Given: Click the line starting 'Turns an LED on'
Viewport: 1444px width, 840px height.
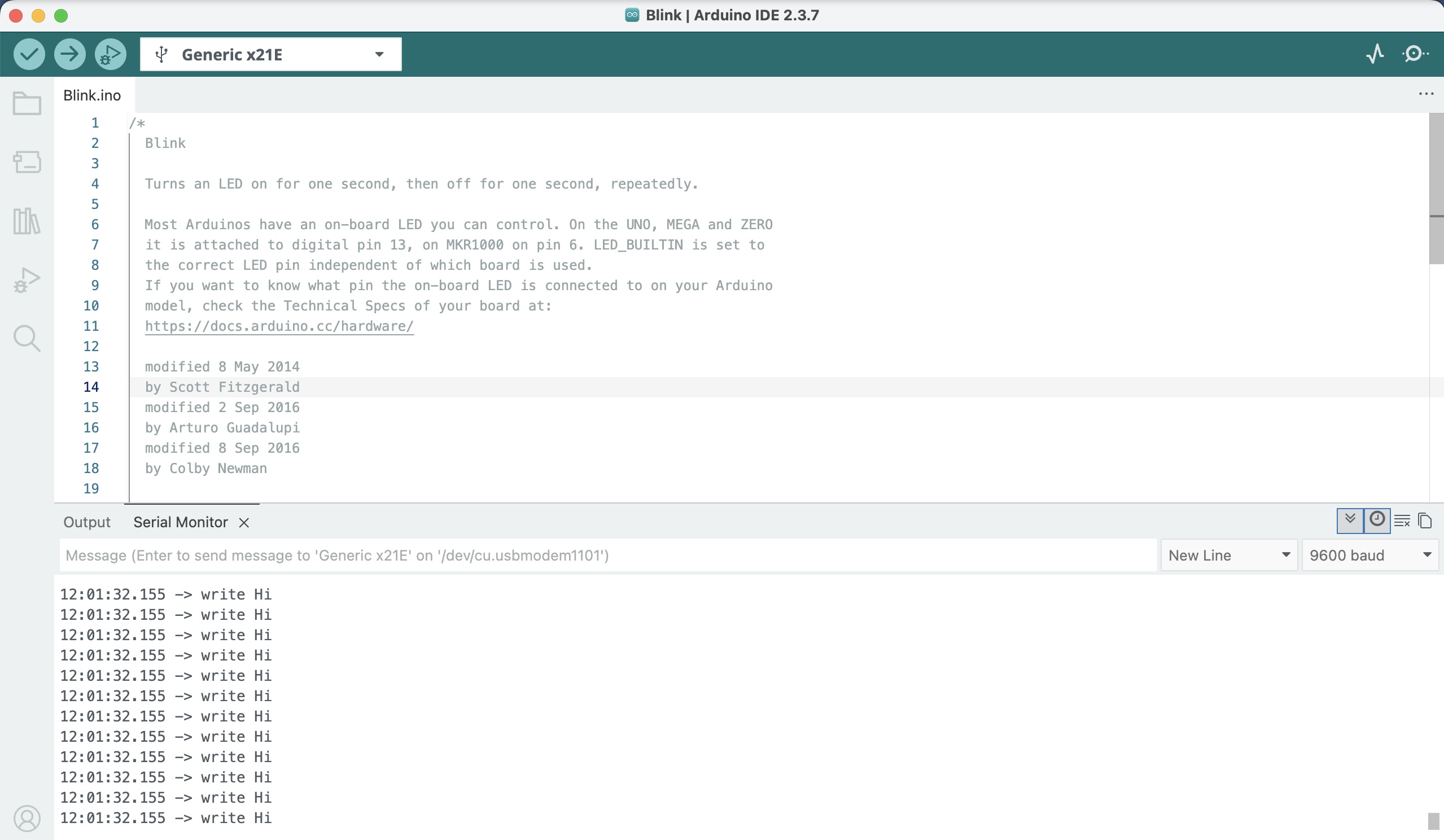Looking at the screenshot, I should pyautogui.click(x=422, y=184).
